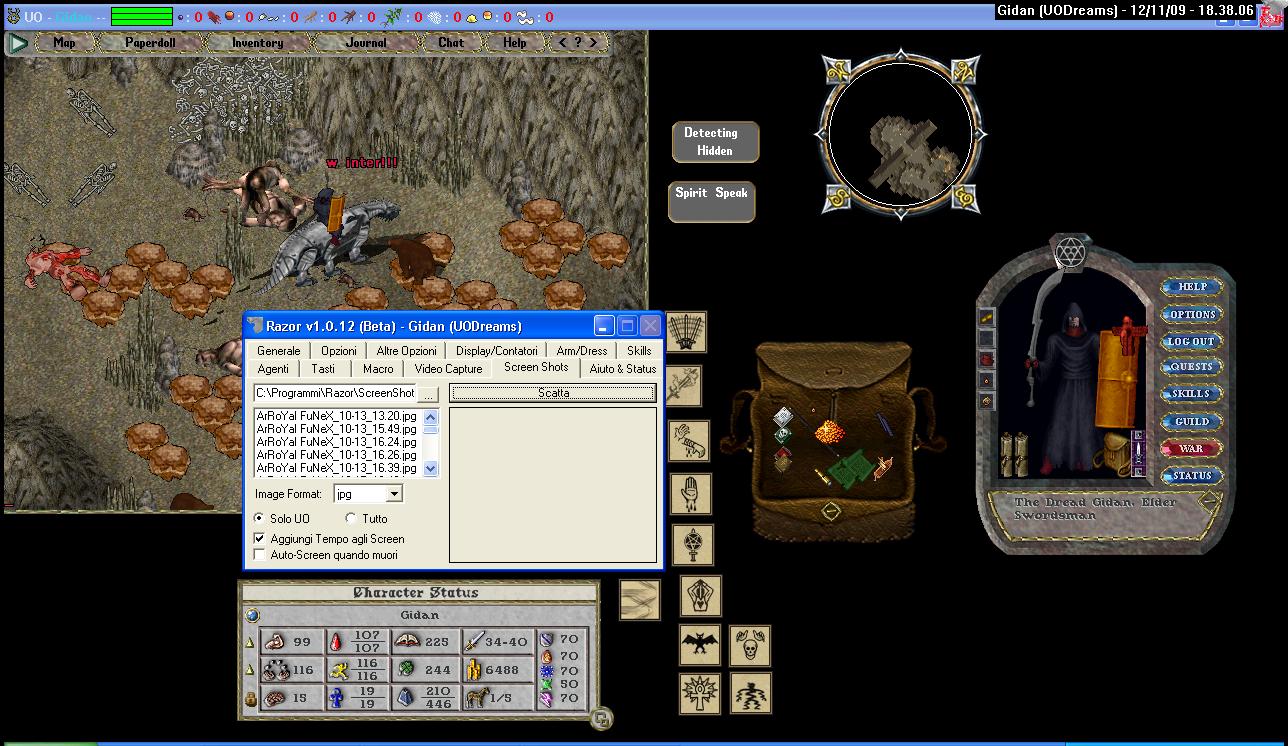Viewport: 1288px width, 746px height.
Task: Toggle WAR mode on the paperdoll
Action: pyautogui.click(x=1192, y=448)
